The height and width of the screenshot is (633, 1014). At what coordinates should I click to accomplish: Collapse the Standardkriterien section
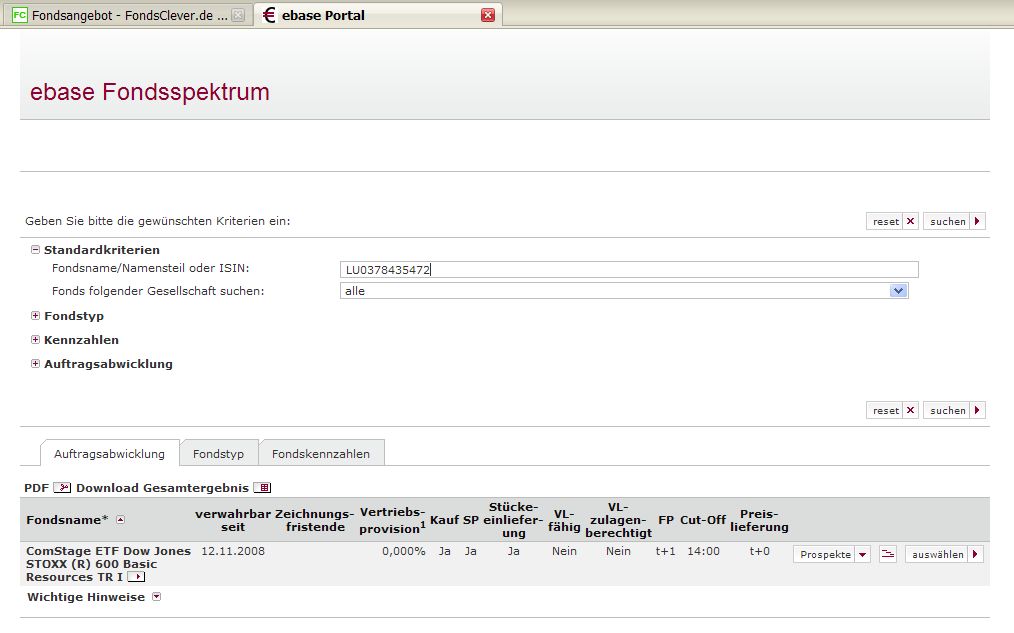[x=36, y=250]
